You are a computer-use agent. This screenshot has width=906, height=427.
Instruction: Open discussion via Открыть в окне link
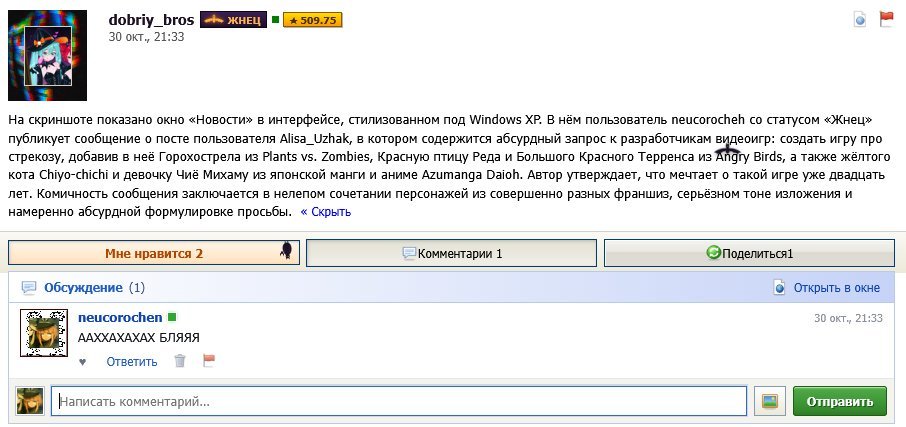click(x=837, y=288)
